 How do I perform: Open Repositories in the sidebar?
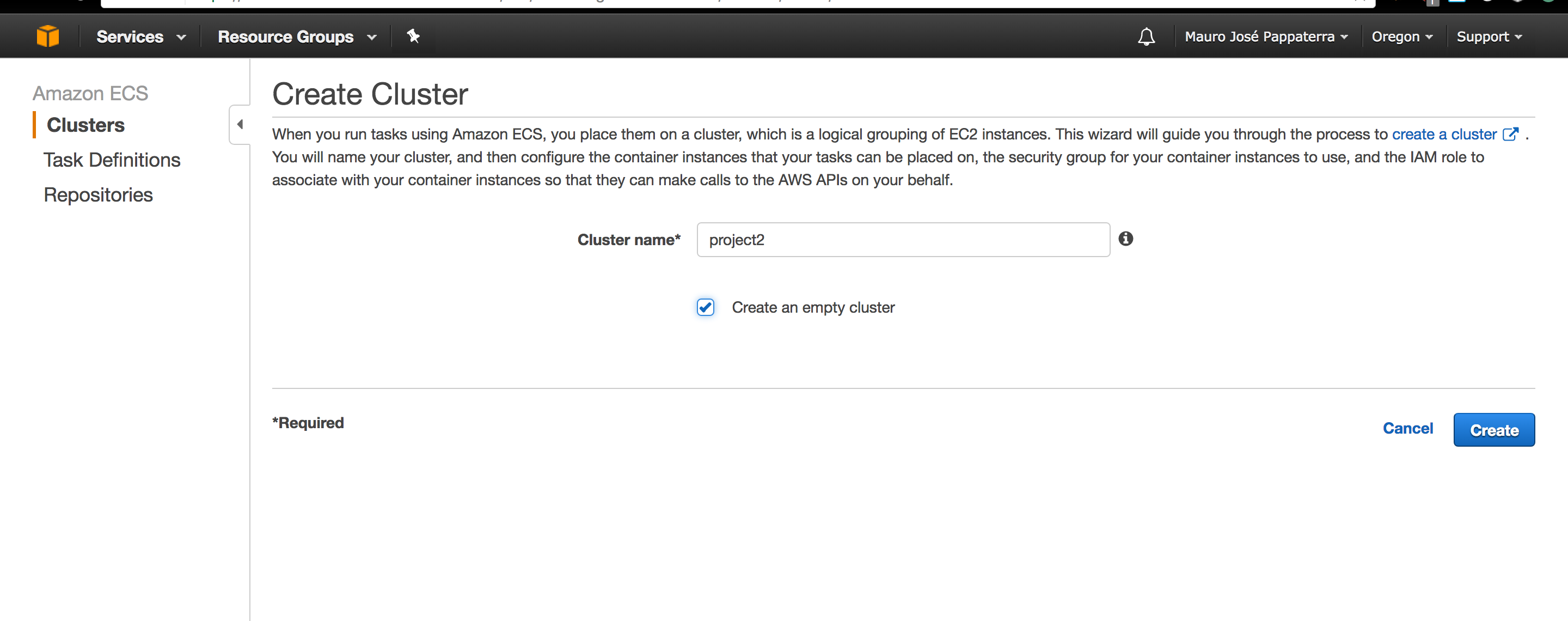98,195
